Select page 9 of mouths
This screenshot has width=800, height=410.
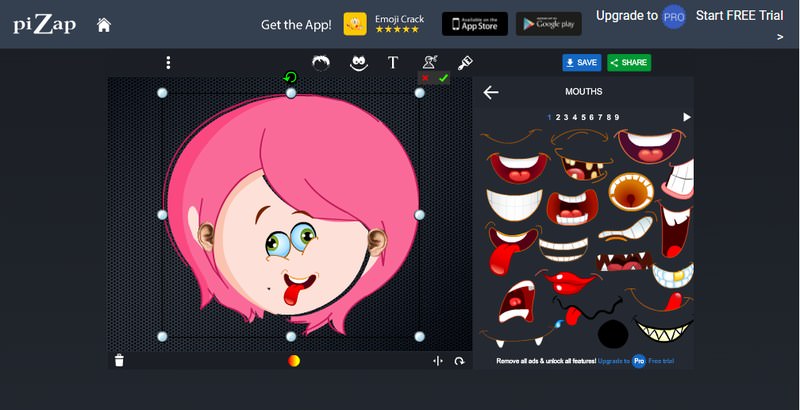[617, 117]
